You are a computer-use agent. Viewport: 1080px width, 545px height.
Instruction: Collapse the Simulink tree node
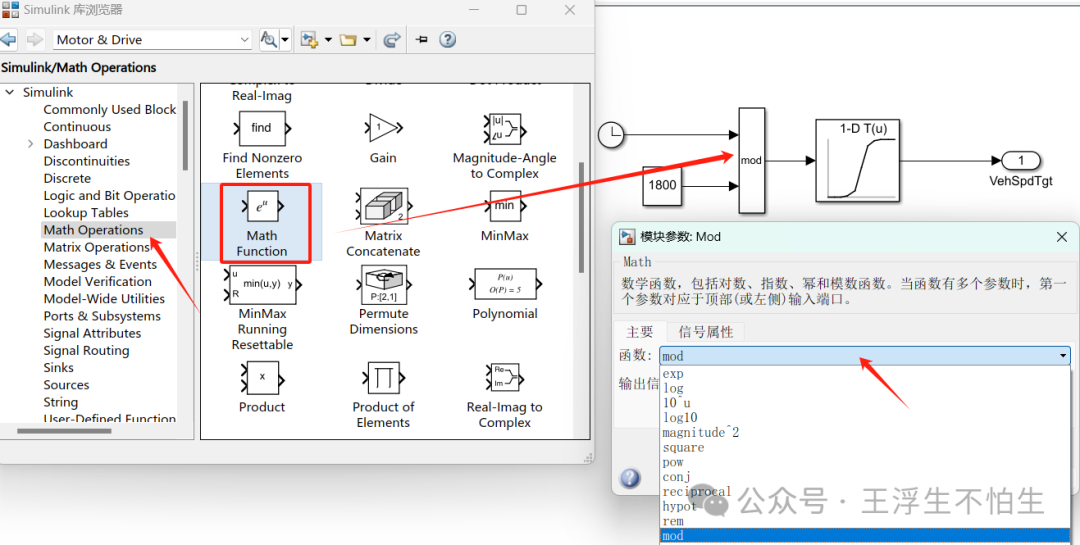(x=10, y=92)
